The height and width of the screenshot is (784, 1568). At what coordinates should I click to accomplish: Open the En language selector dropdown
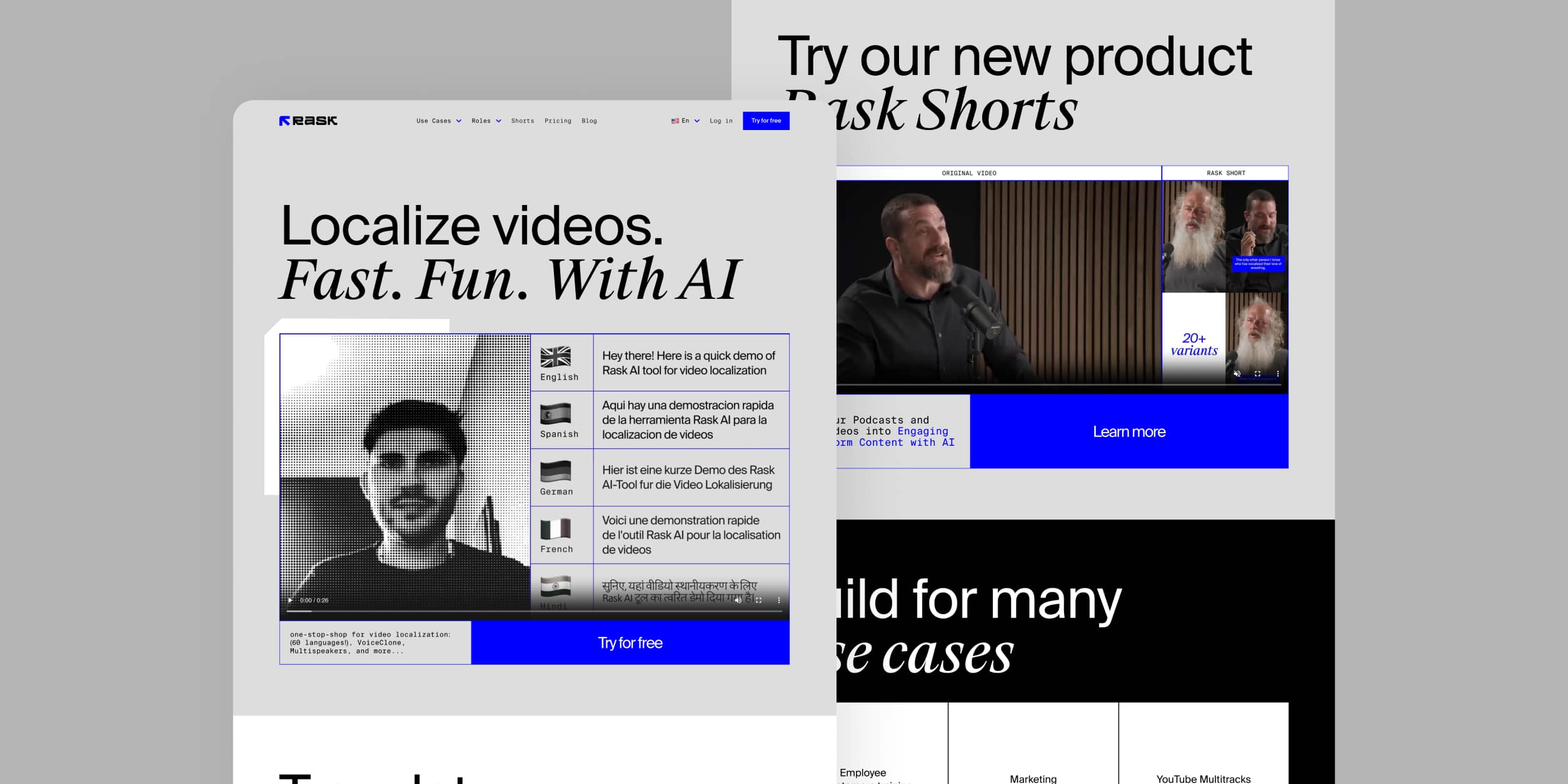pyautogui.click(x=686, y=121)
